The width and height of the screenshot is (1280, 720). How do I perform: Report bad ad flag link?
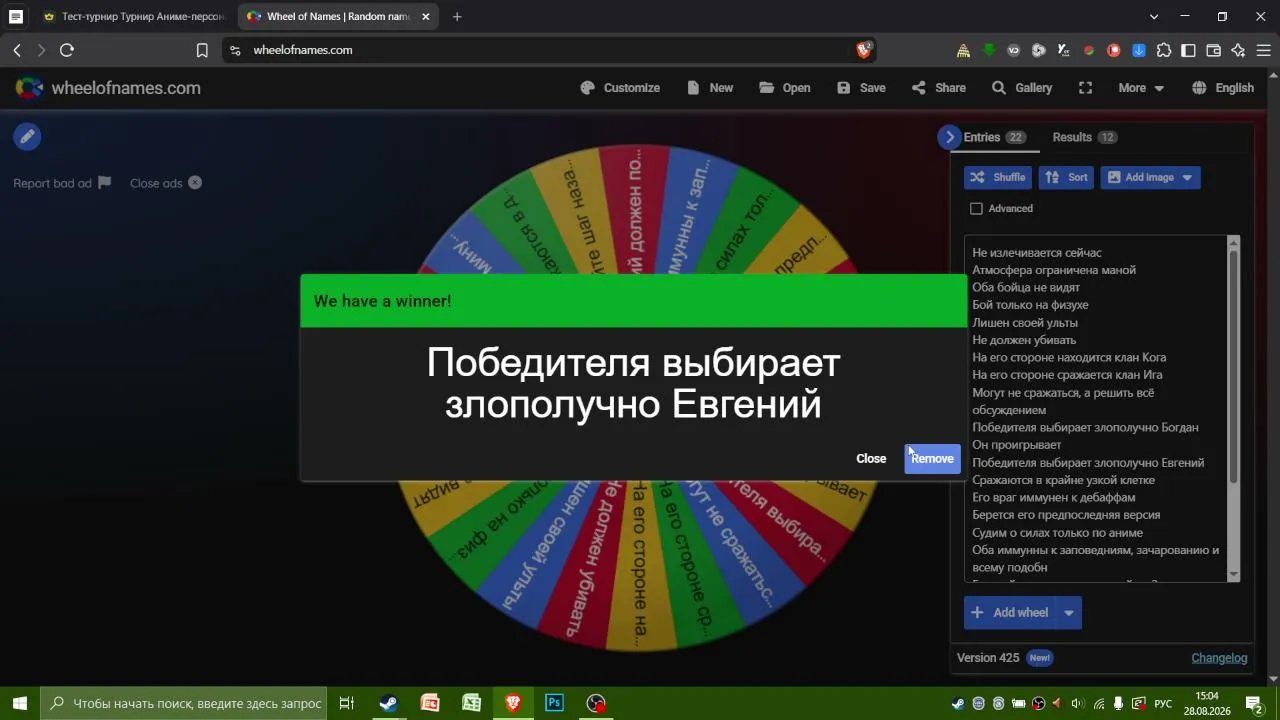point(62,183)
